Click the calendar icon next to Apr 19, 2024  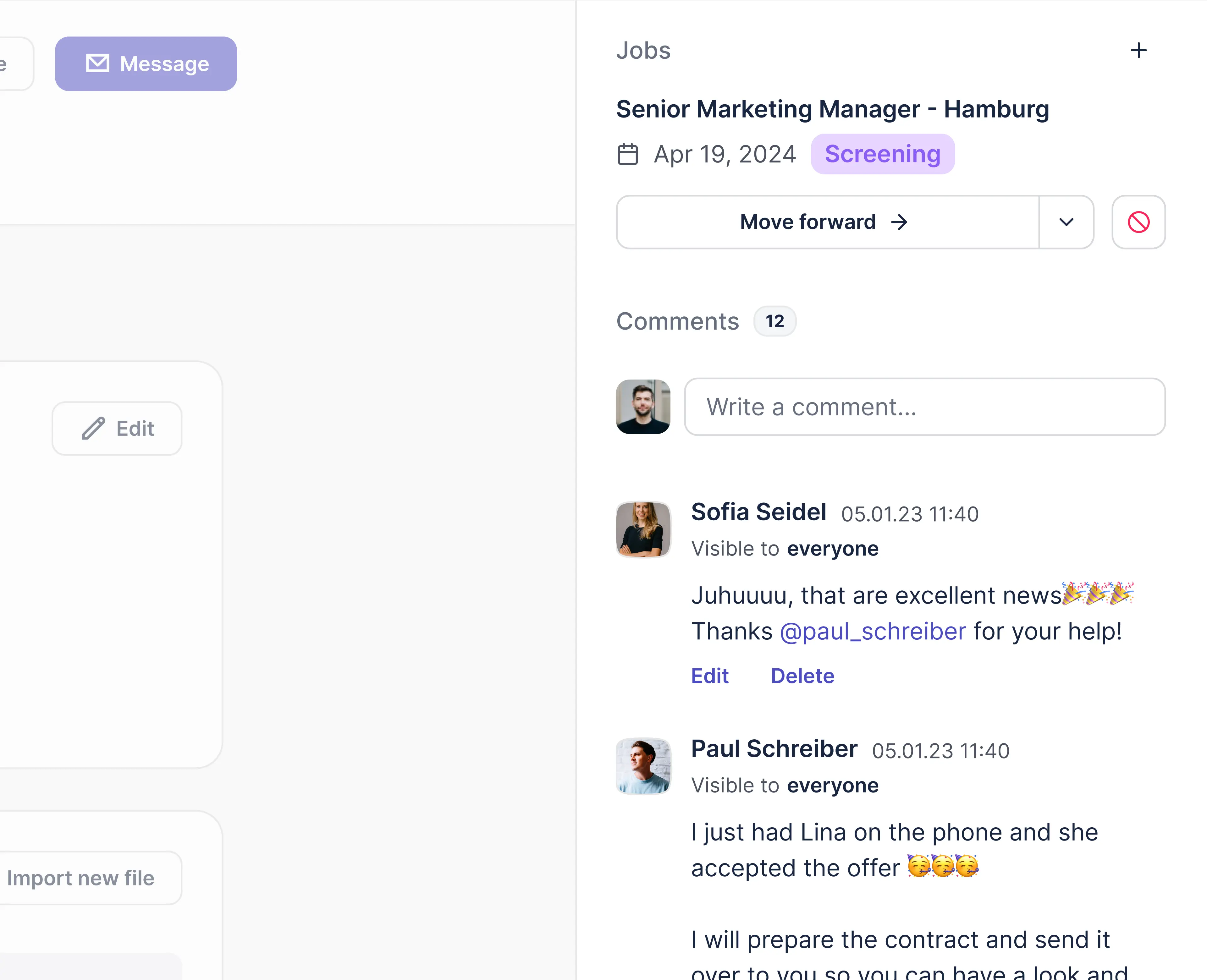tap(627, 154)
